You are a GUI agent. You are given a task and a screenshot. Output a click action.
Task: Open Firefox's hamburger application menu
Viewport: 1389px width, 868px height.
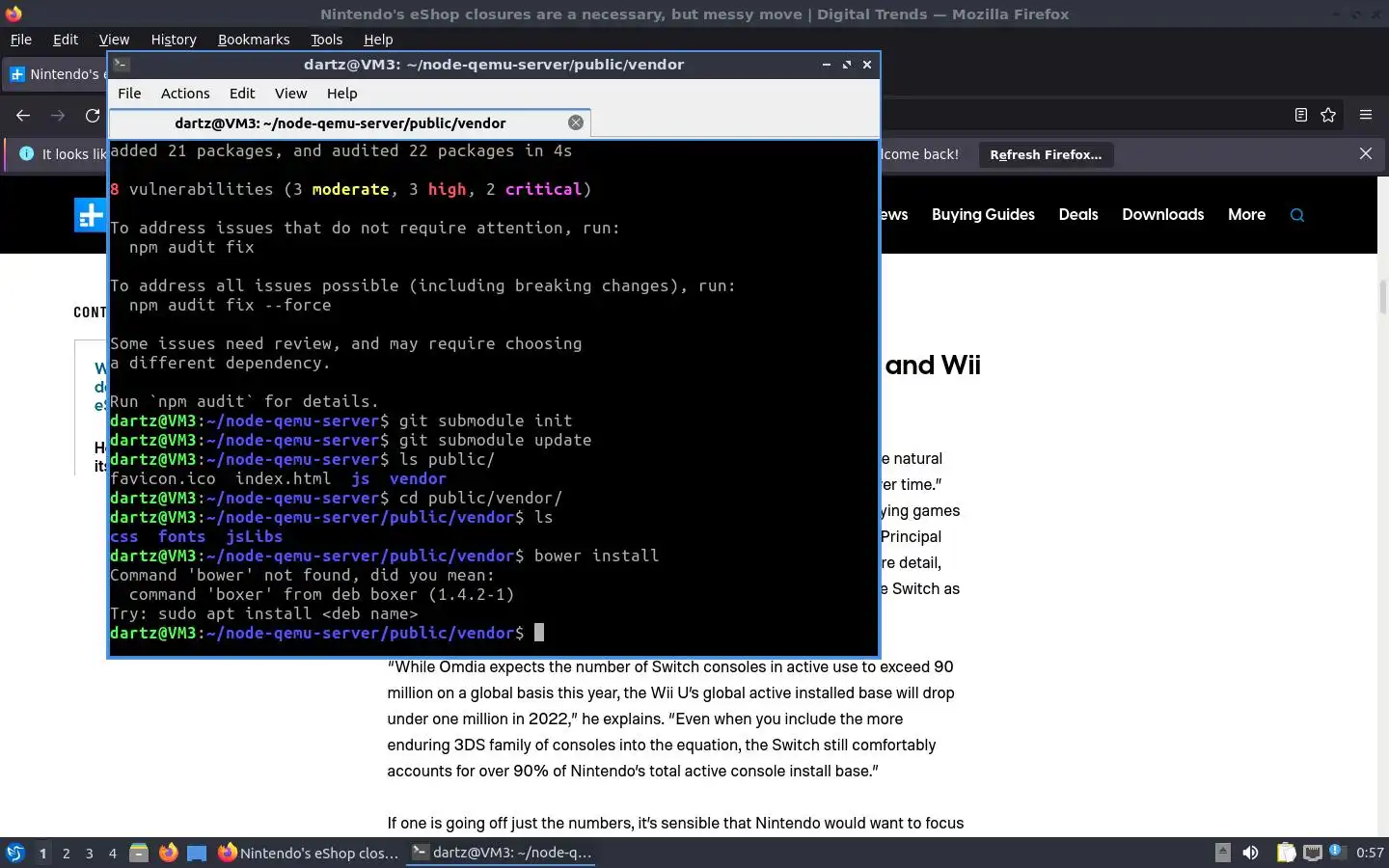[1365, 115]
